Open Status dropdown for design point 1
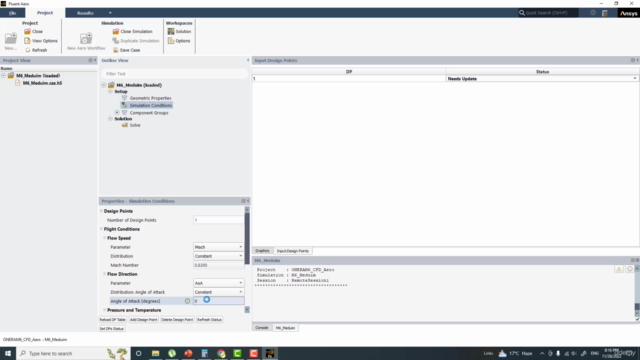640x360 pixels. [x=635, y=78]
